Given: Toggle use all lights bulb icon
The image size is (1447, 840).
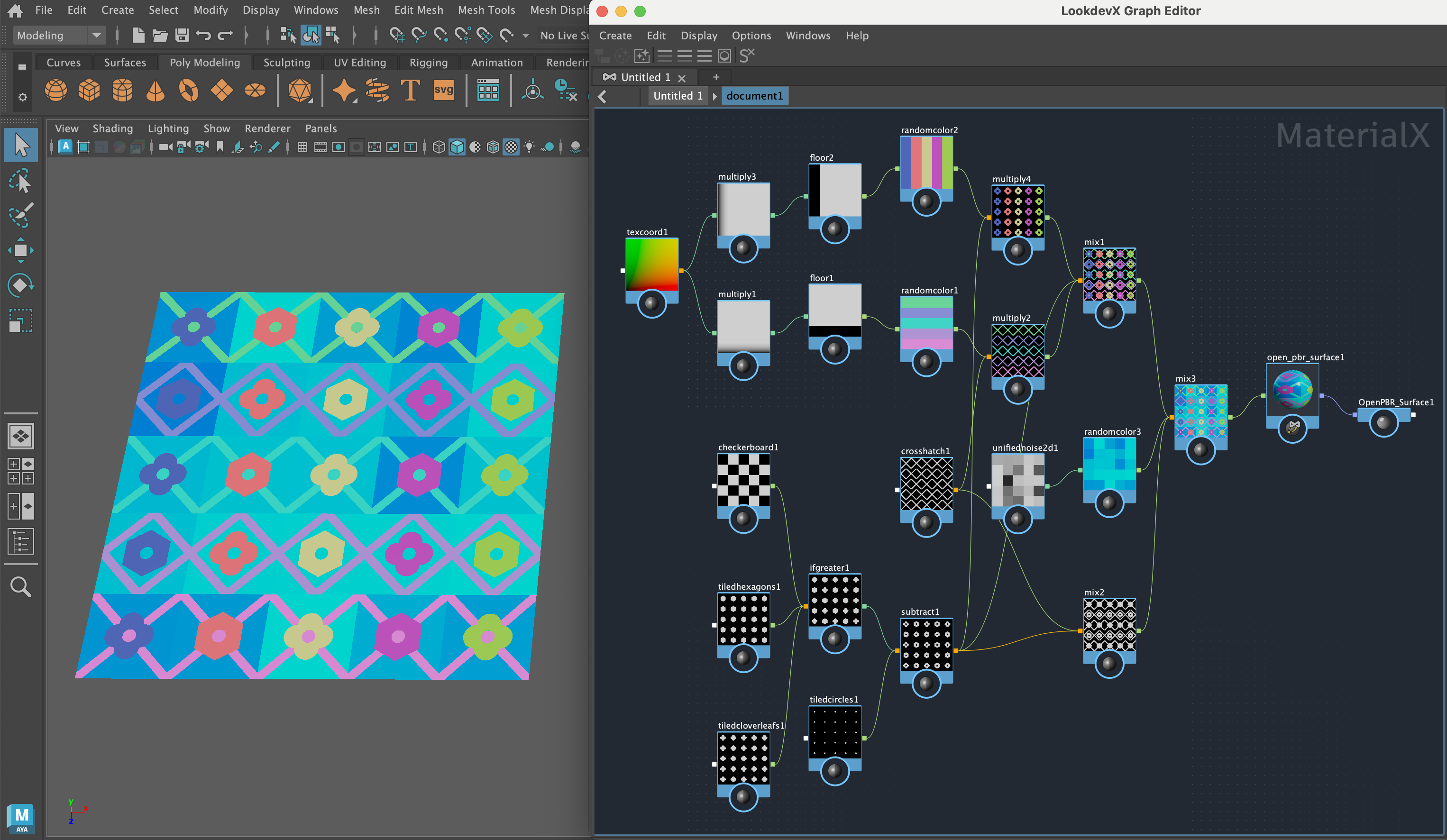Looking at the screenshot, I should coord(529,147).
